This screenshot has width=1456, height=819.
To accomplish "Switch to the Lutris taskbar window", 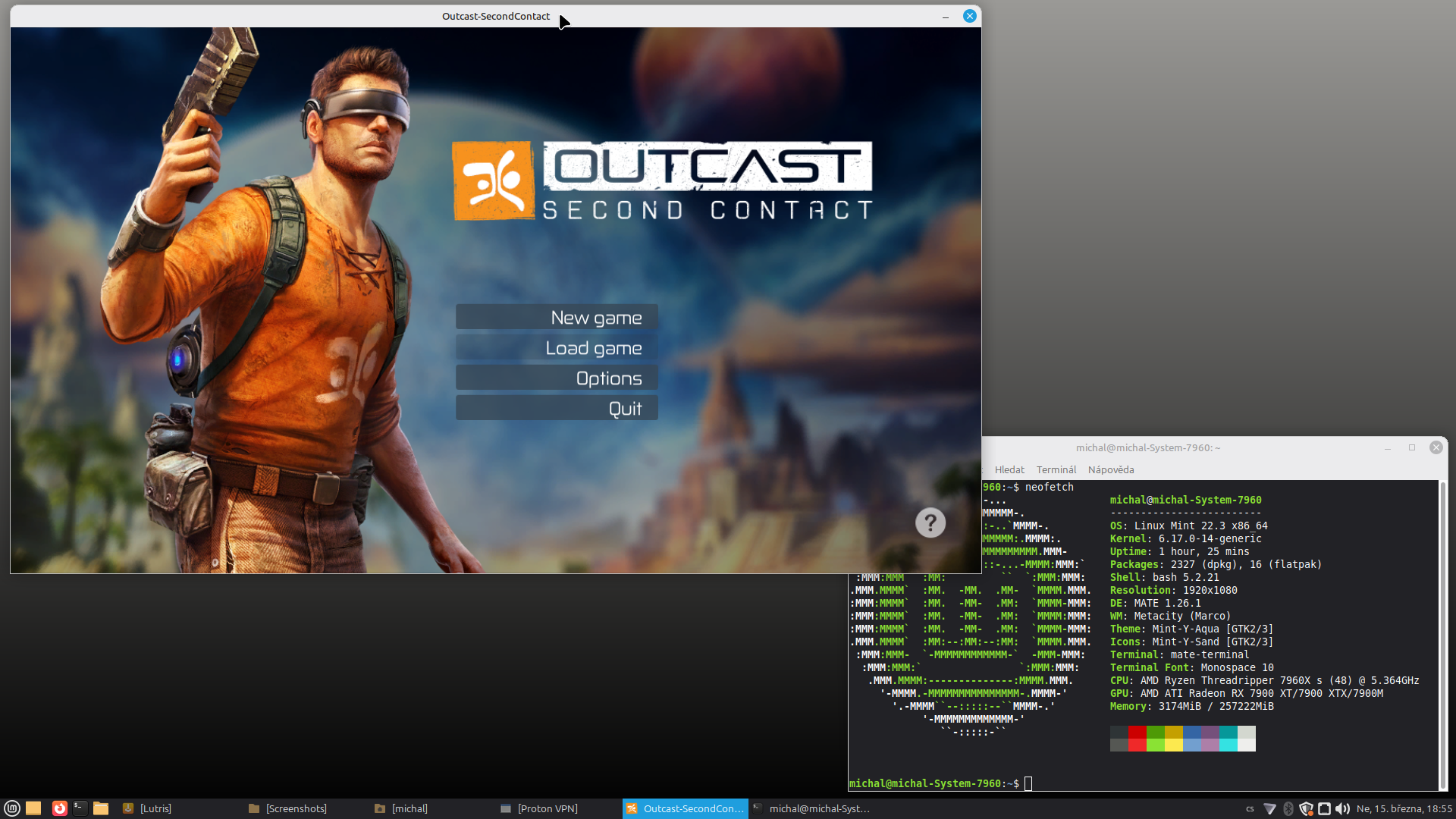I will click(155, 808).
